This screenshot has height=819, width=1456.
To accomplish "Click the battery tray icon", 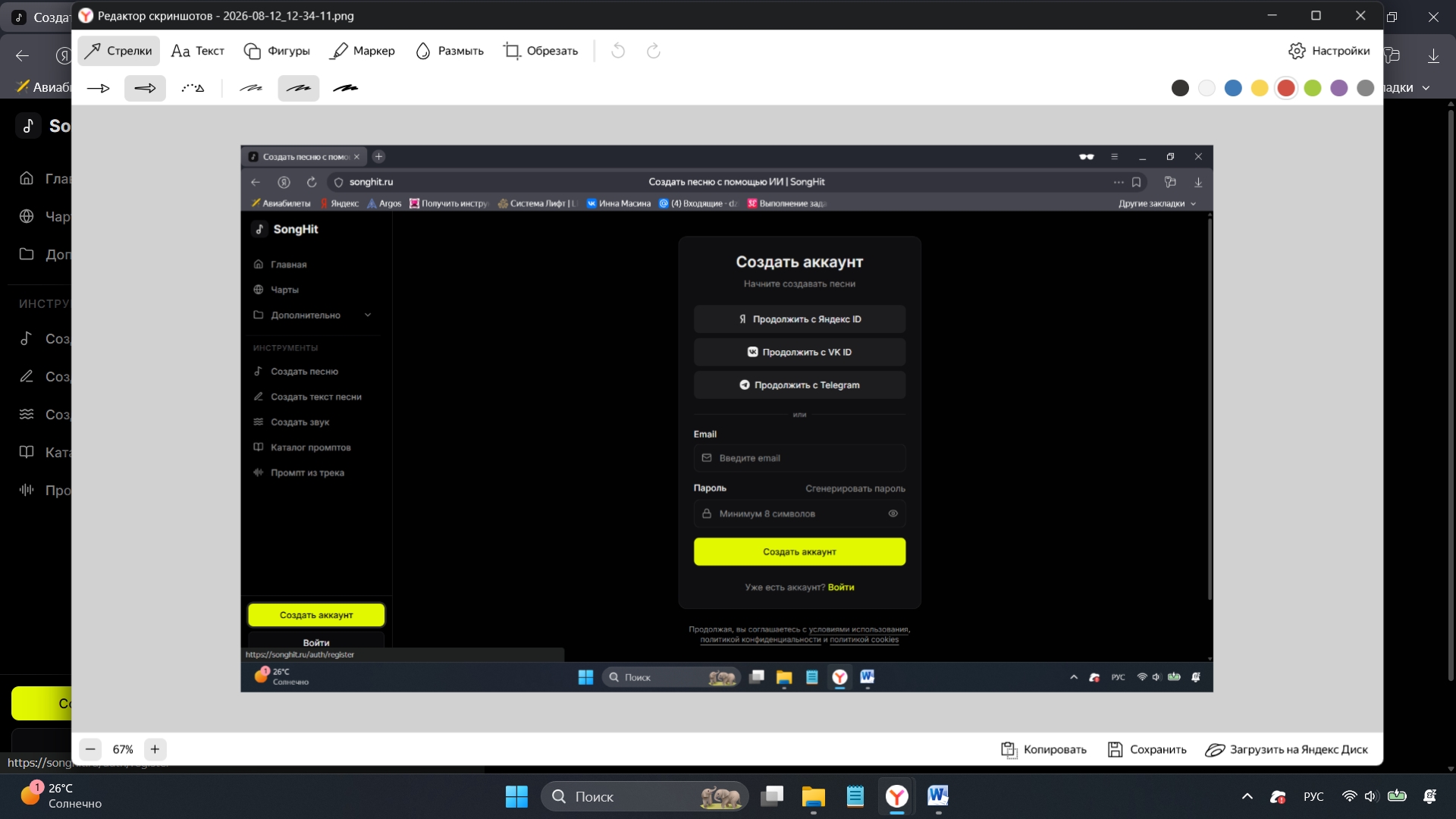I will pyautogui.click(x=1397, y=796).
